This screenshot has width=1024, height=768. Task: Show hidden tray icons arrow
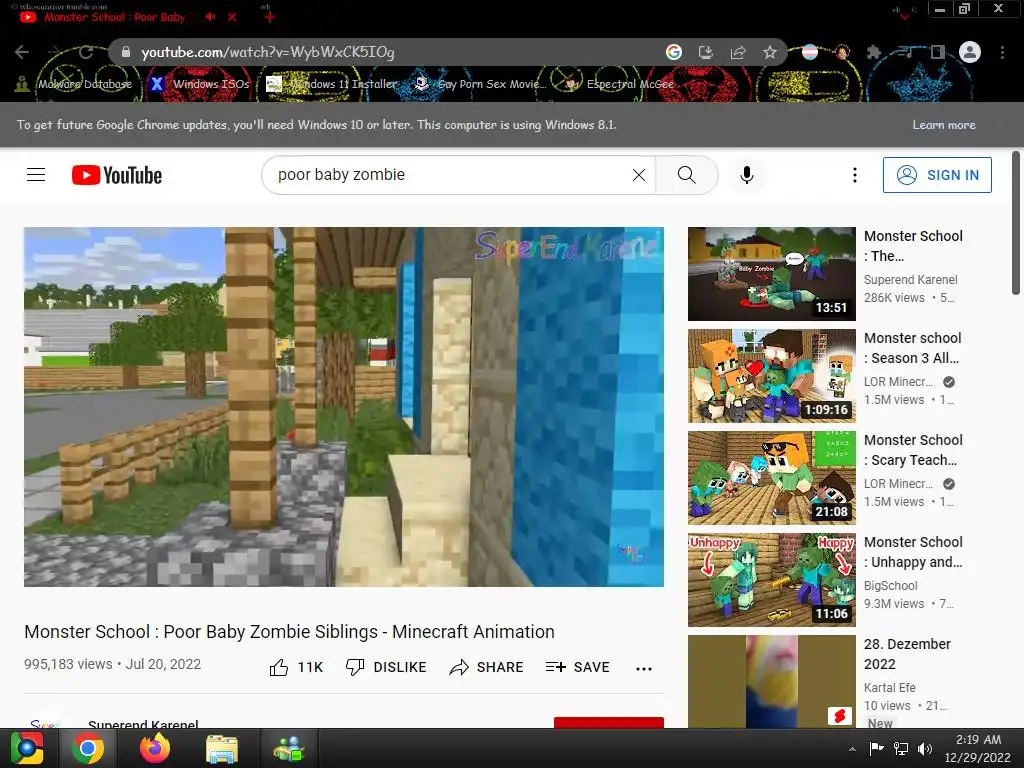pos(852,749)
